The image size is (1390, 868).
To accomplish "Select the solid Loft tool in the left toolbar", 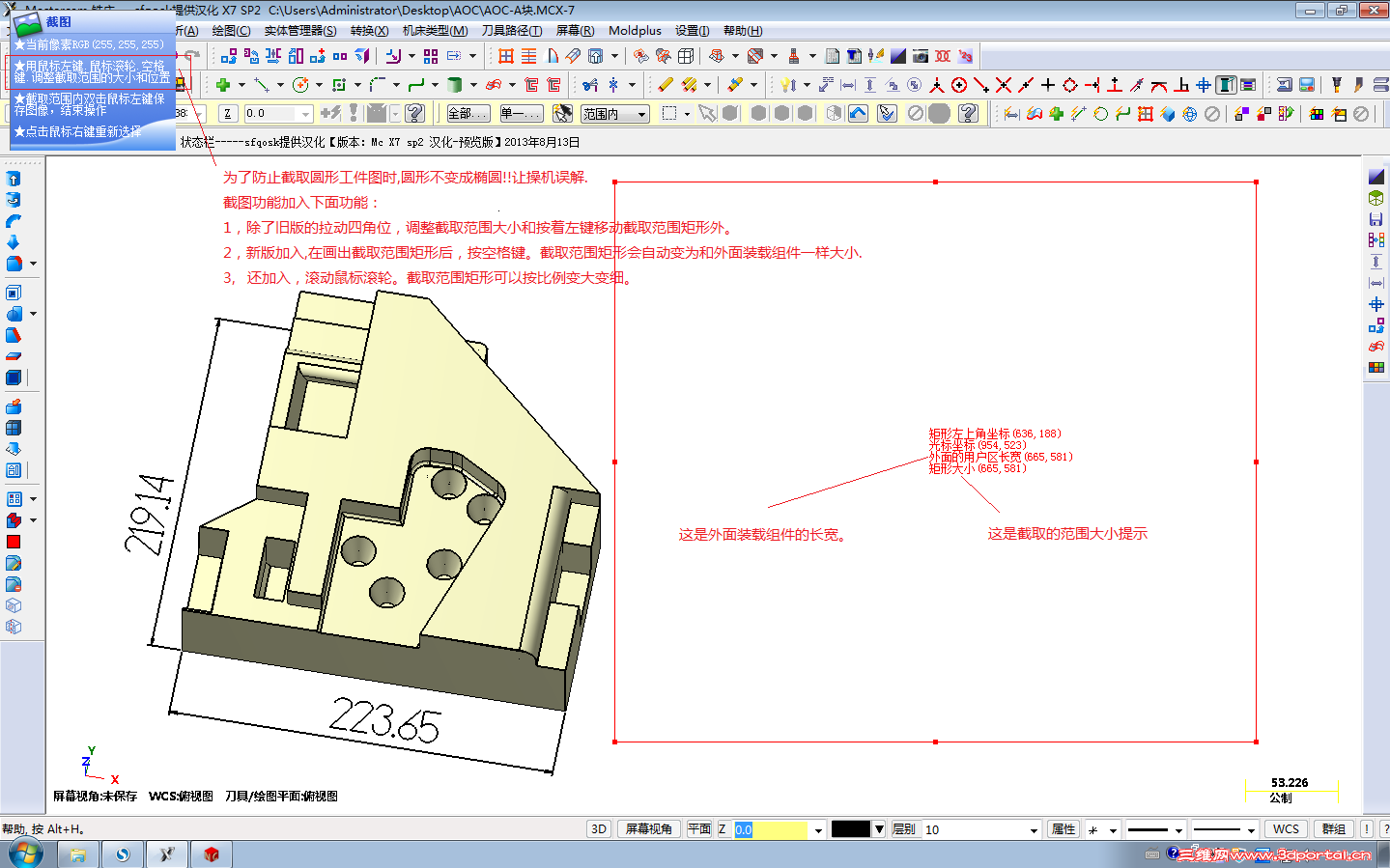I will (14, 242).
